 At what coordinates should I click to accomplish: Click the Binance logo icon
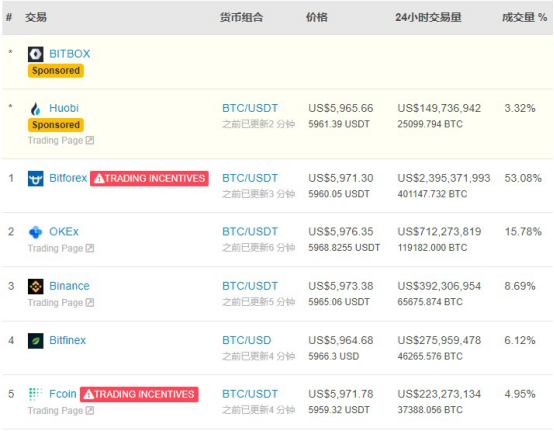[36, 287]
